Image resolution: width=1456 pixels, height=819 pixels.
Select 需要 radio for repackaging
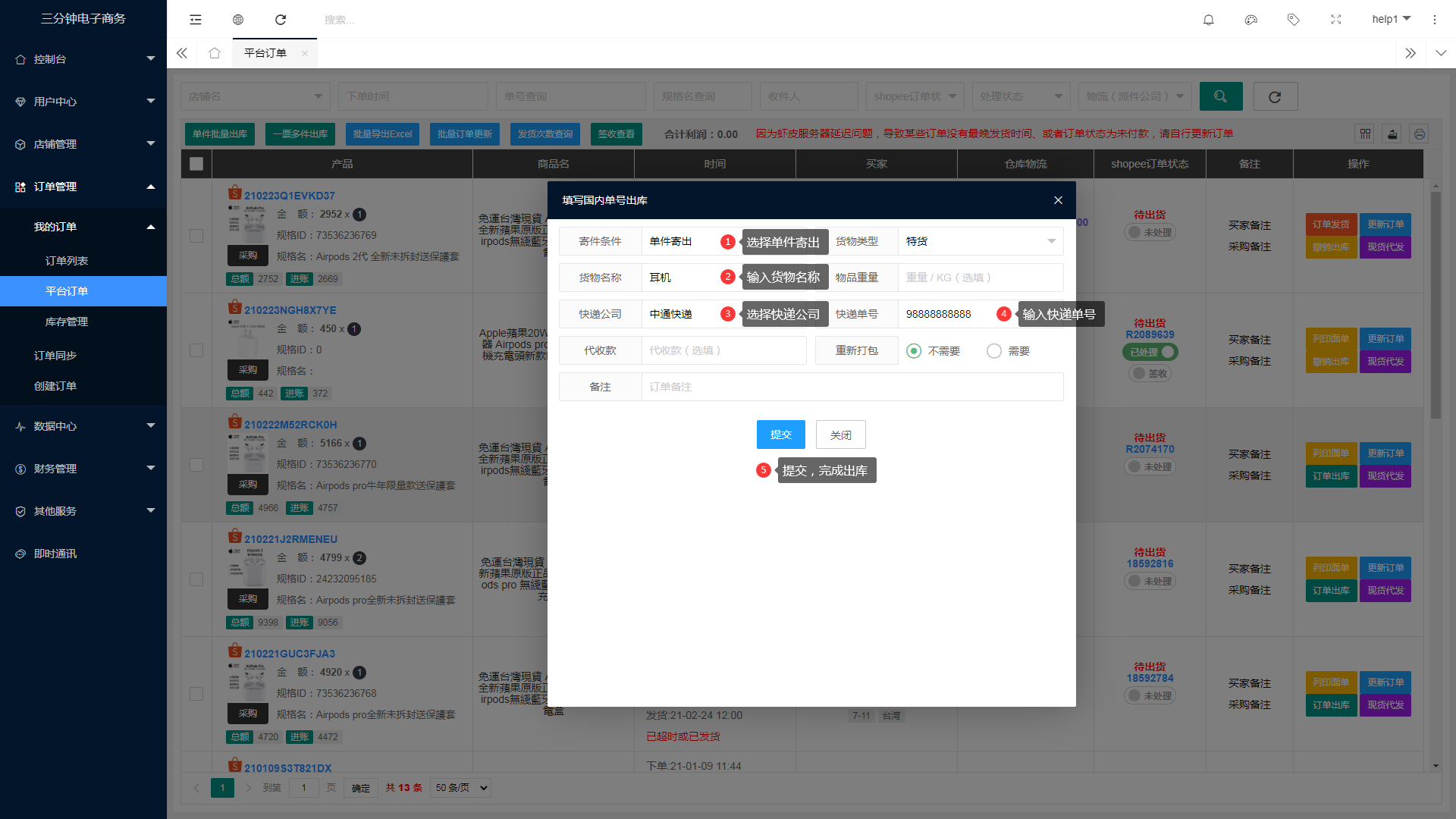click(994, 351)
